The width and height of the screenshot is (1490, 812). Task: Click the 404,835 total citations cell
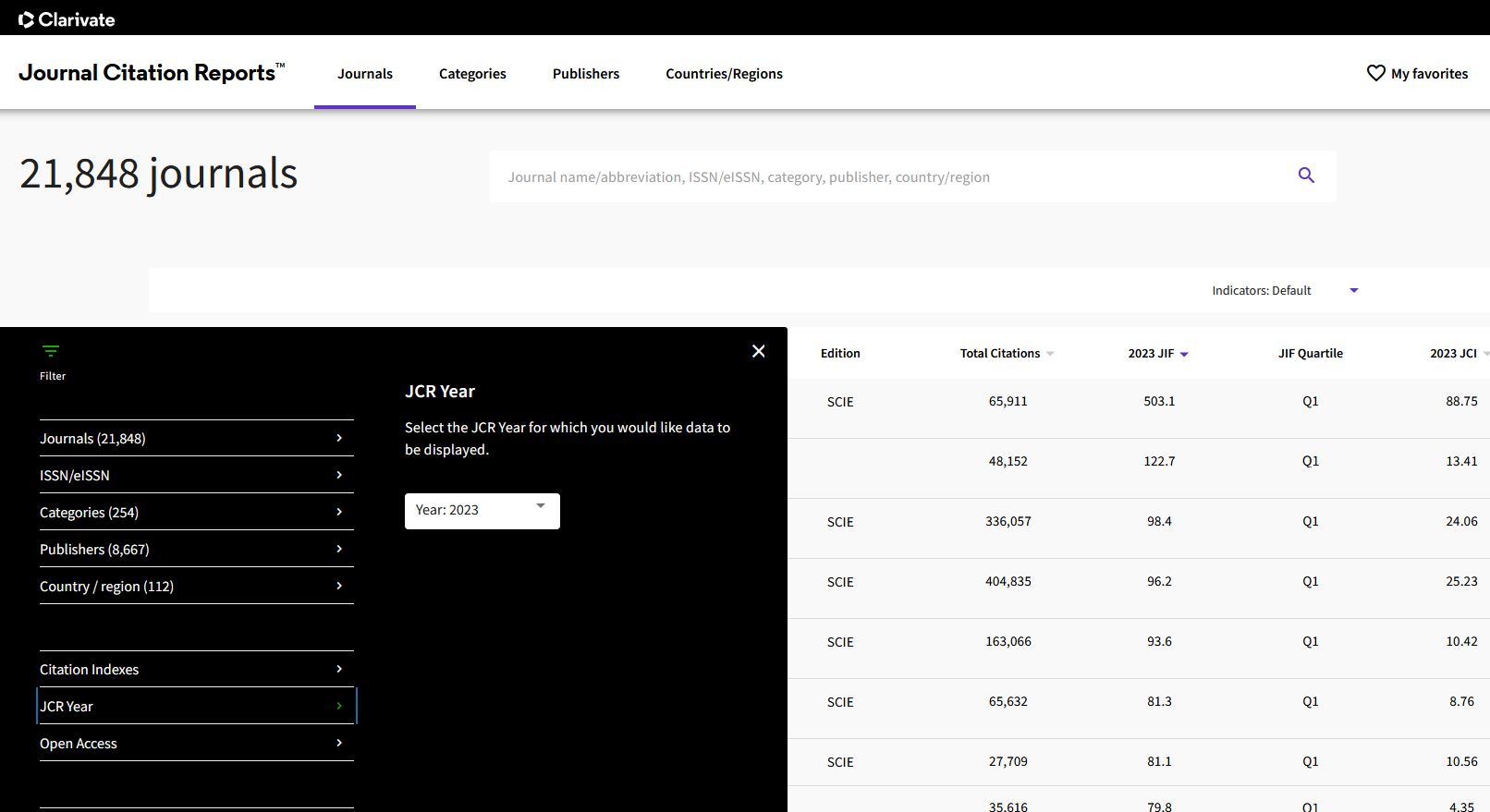1008,581
